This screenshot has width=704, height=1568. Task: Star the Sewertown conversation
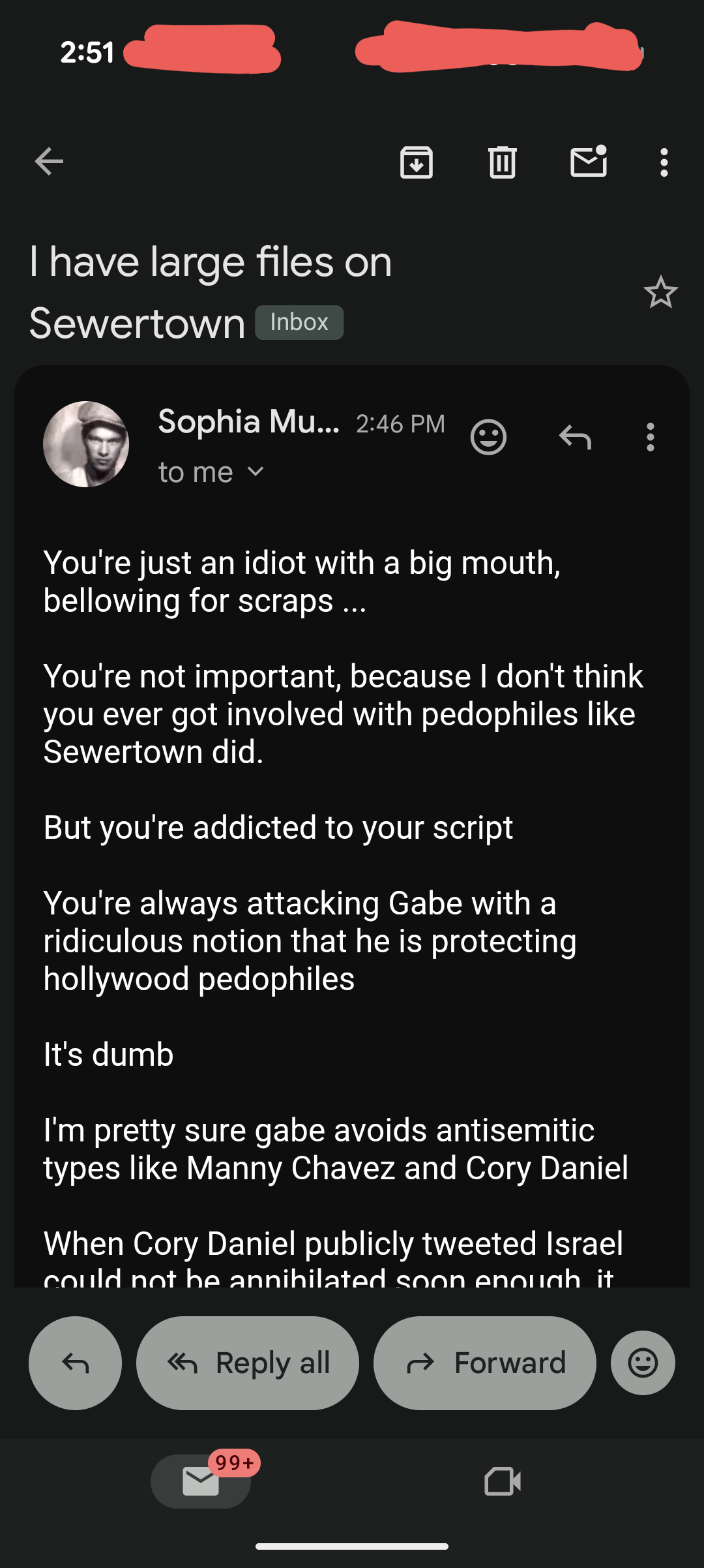coord(660,292)
